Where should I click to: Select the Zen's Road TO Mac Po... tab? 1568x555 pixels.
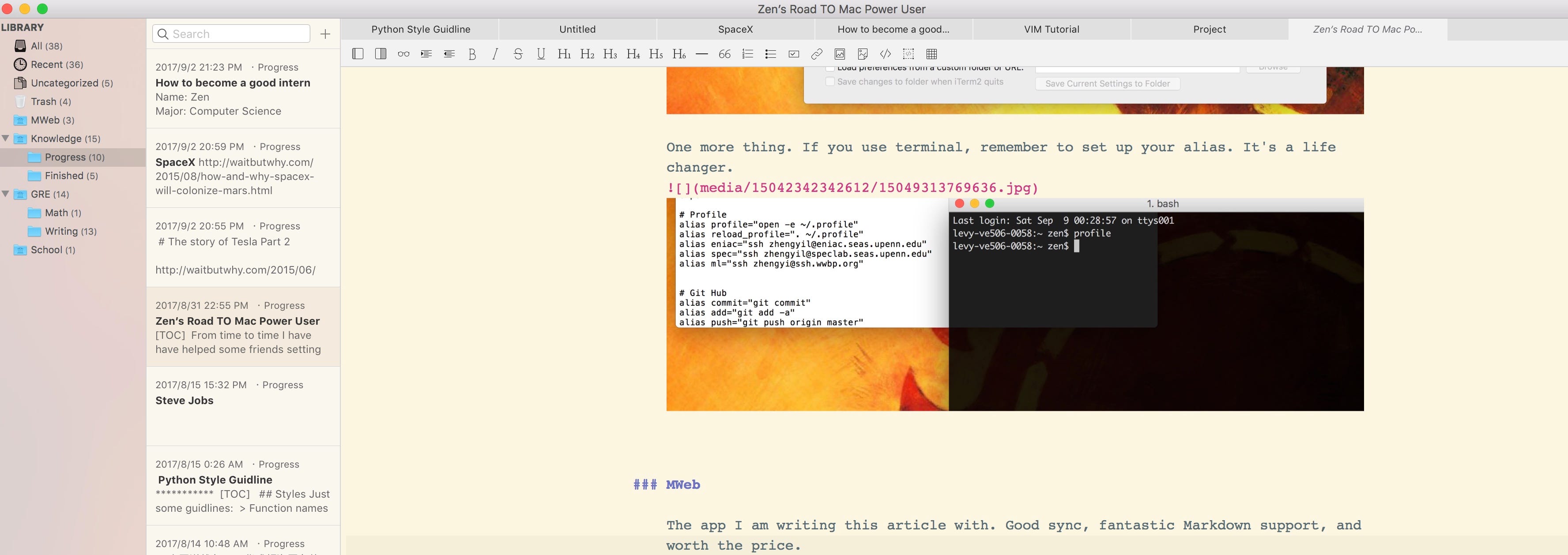[x=1367, y=29]
